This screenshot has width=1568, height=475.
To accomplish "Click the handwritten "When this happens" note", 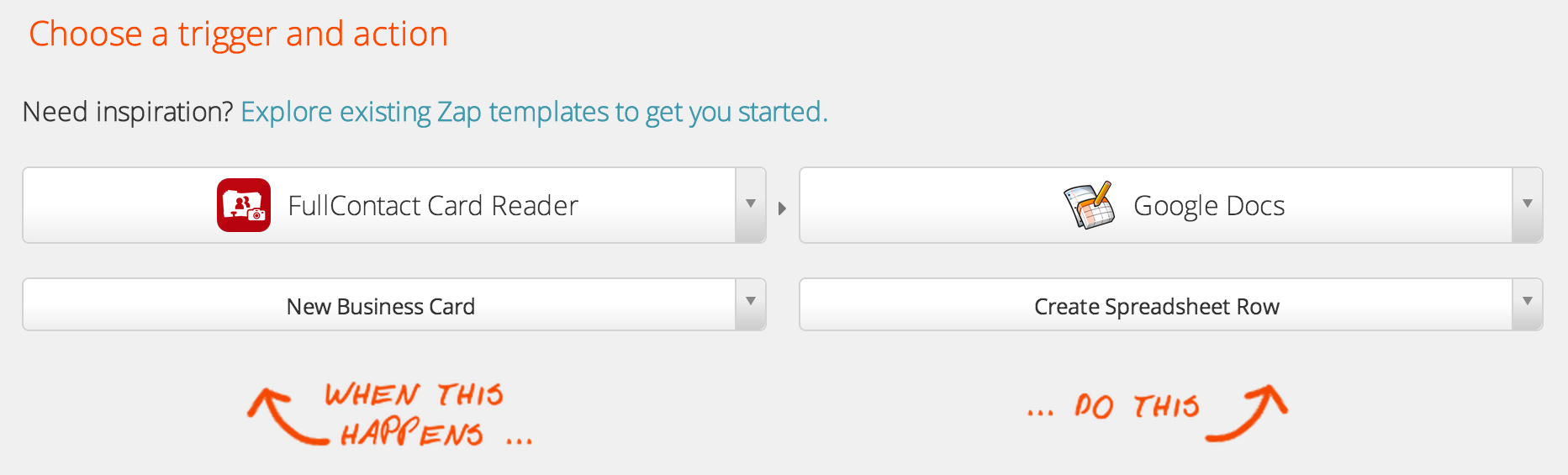I will [414, 414].
